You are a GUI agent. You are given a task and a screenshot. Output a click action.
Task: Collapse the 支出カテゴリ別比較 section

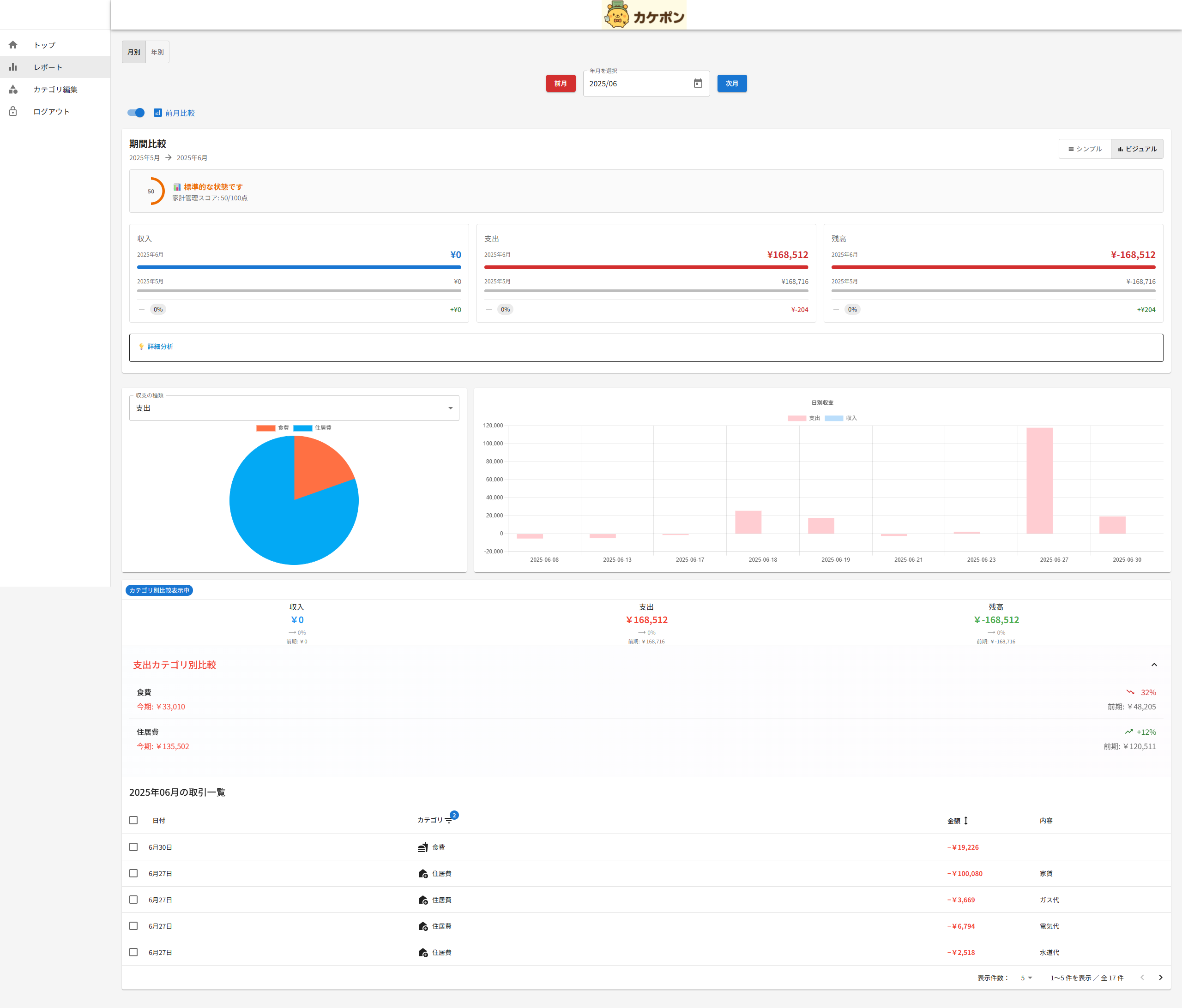point(1154,665)
